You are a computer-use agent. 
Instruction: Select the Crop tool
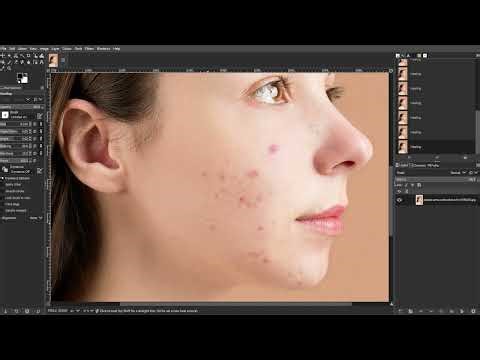29,56
